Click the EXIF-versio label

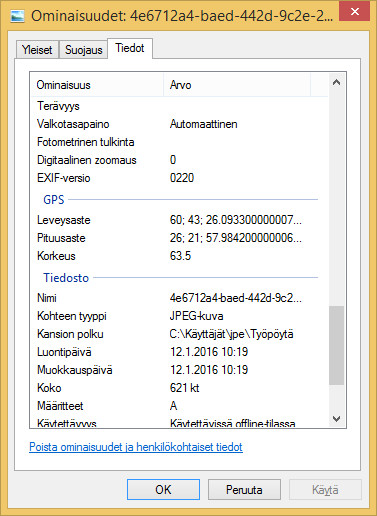[x=64, y=178]
